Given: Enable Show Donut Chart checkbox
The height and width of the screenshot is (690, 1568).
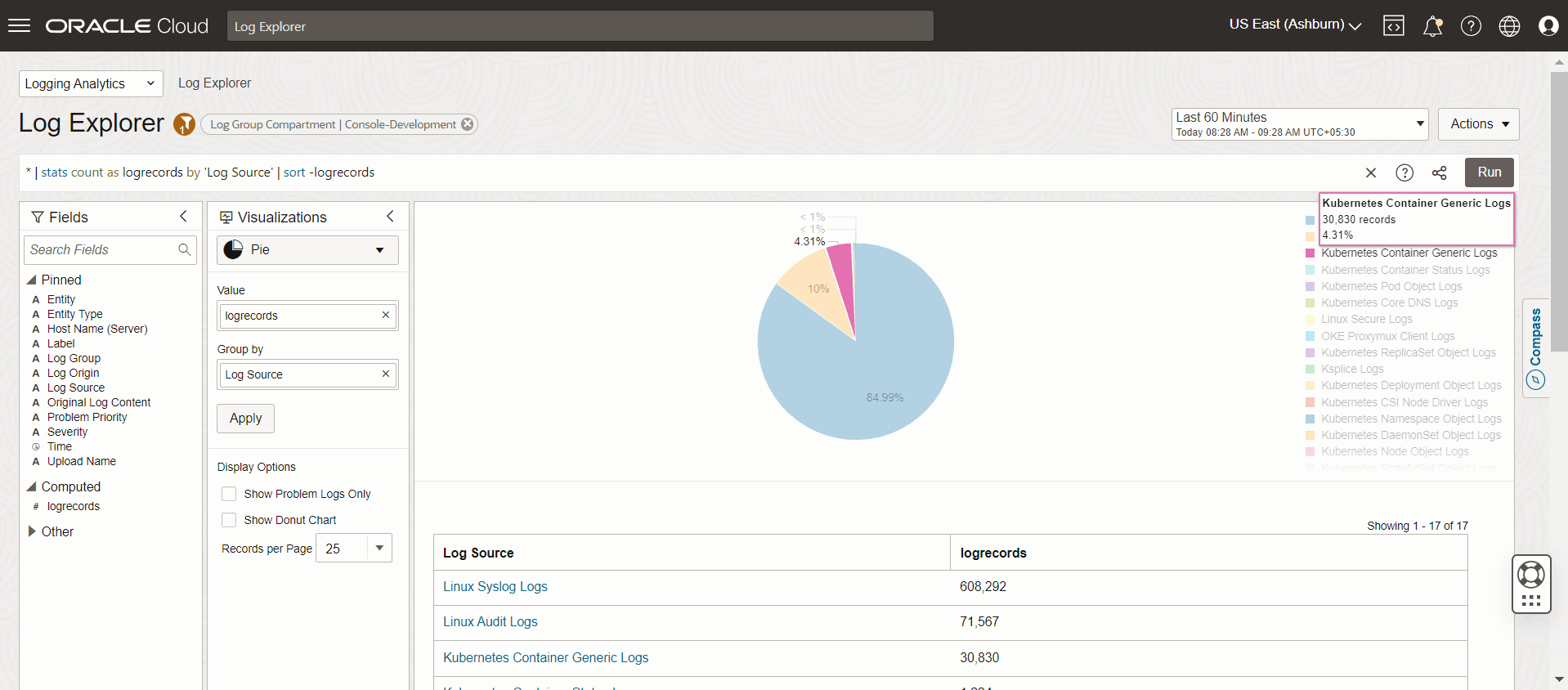Looking at the screenshot, I should click(229, 520).
